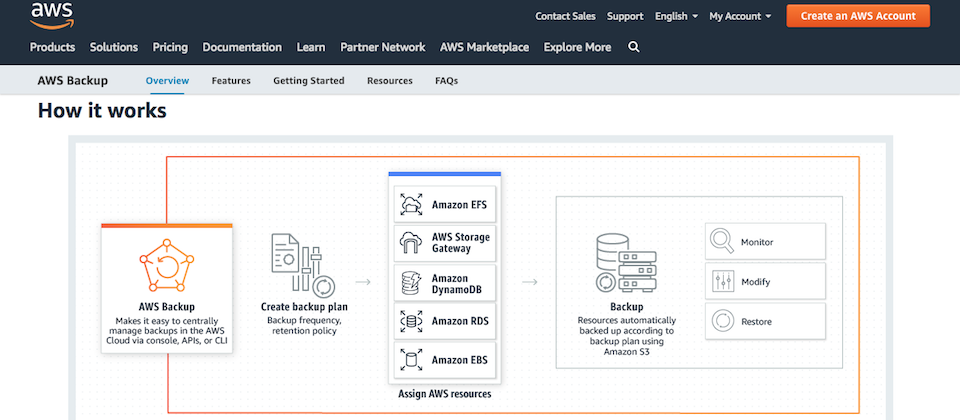This screenshot has width=960, height=420.
Task: Click the Restore circular arrow icon
Action: 722,321
